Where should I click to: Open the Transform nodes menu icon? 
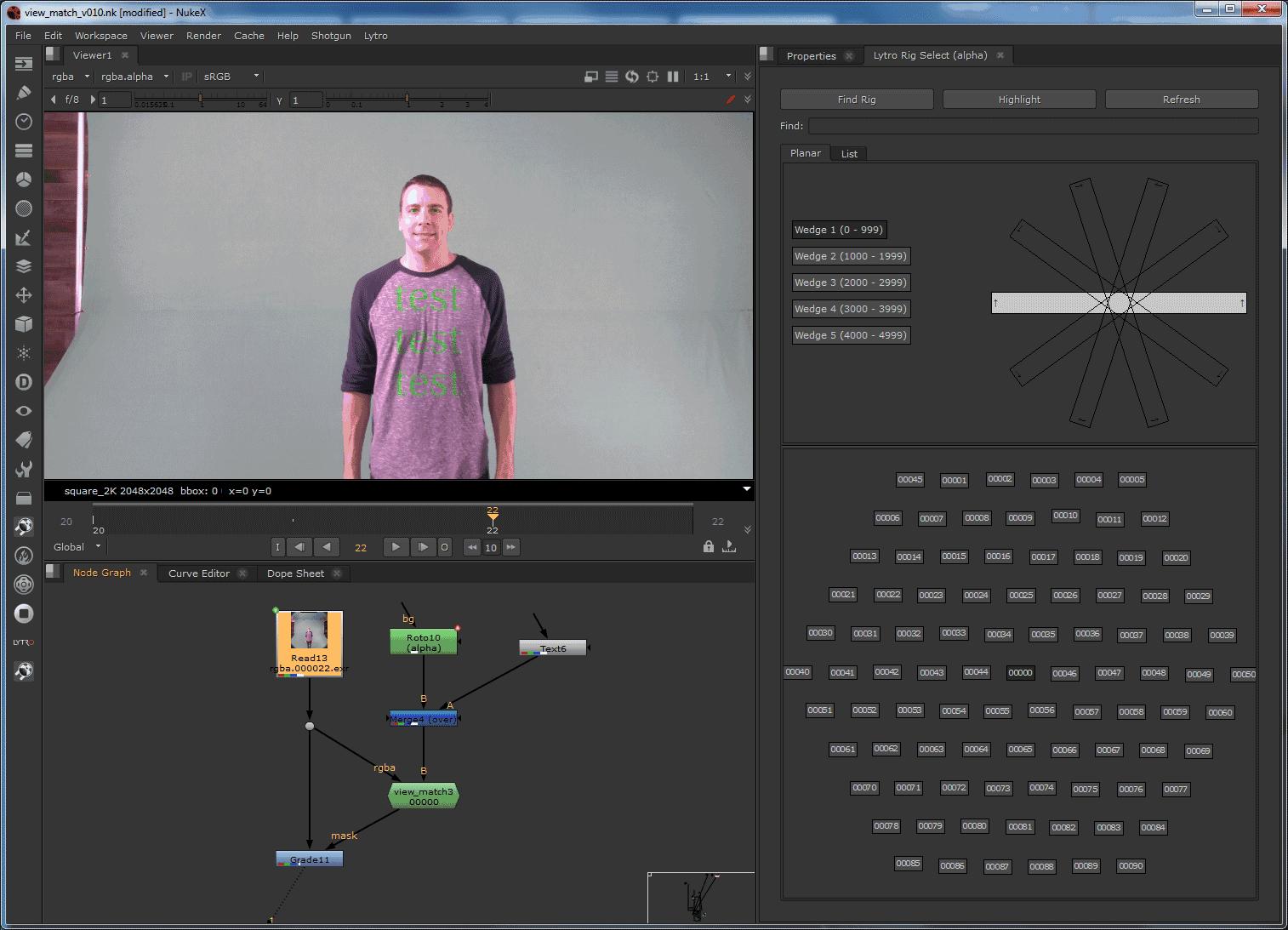click(x=24, y=295)
